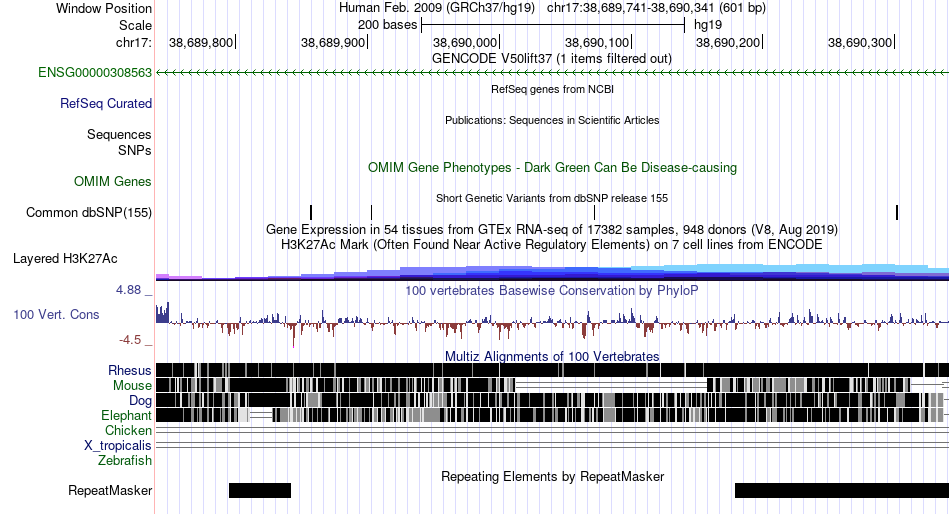Click the light-blue H3K27Ac signal layer

788,268
